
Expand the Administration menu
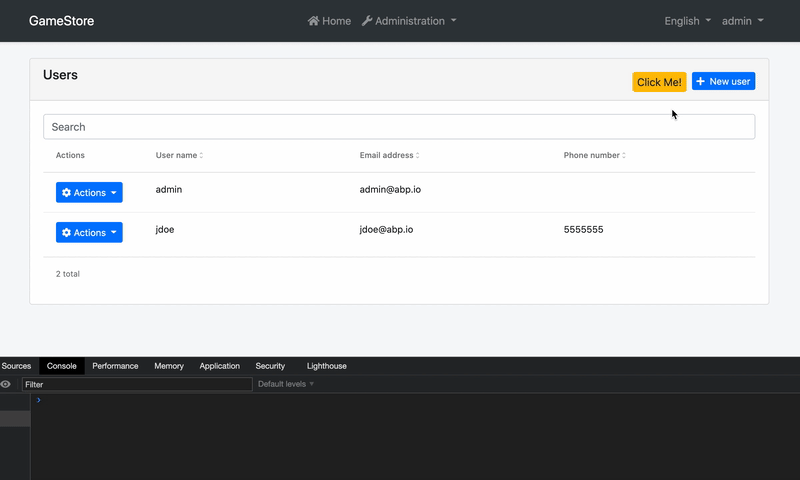tap(409, 21)
